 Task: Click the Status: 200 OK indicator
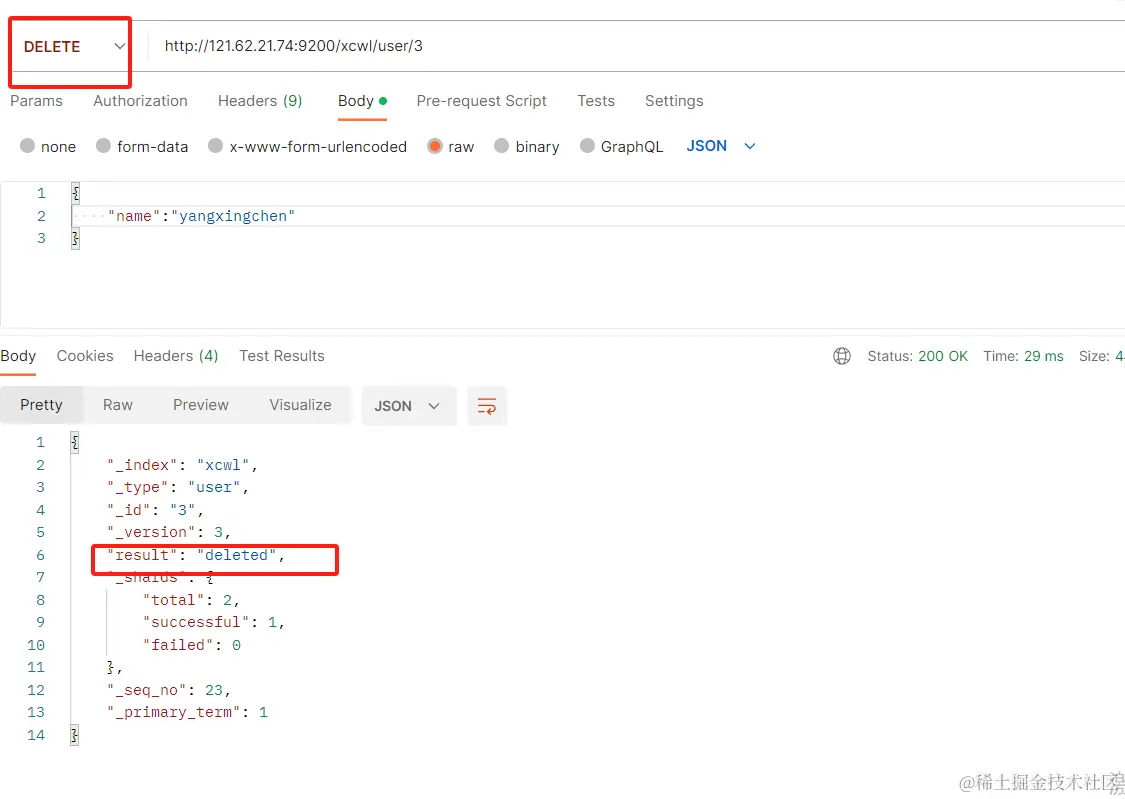(918, 356)
